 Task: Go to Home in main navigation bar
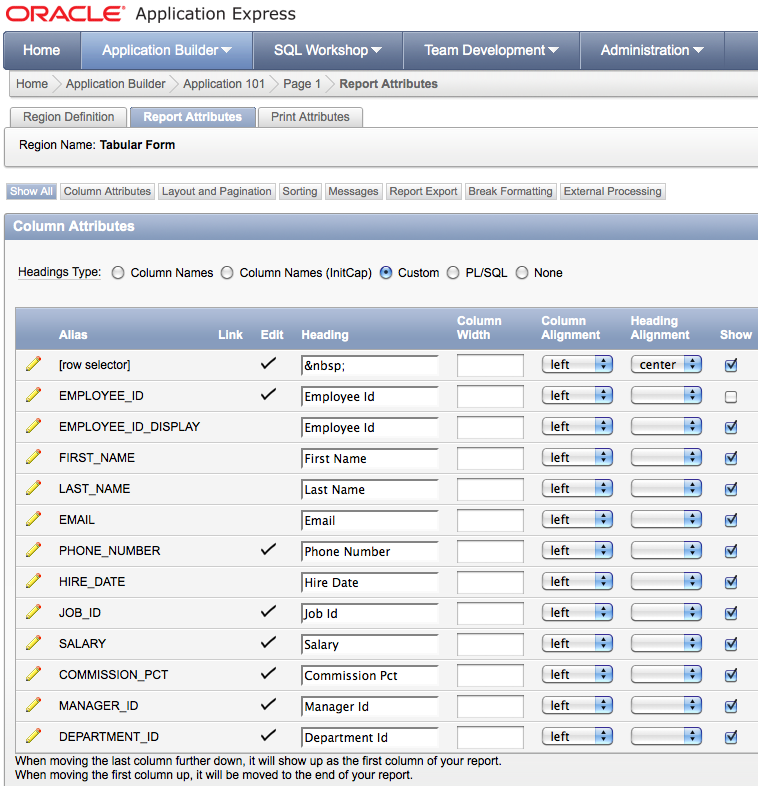point(42,50)
